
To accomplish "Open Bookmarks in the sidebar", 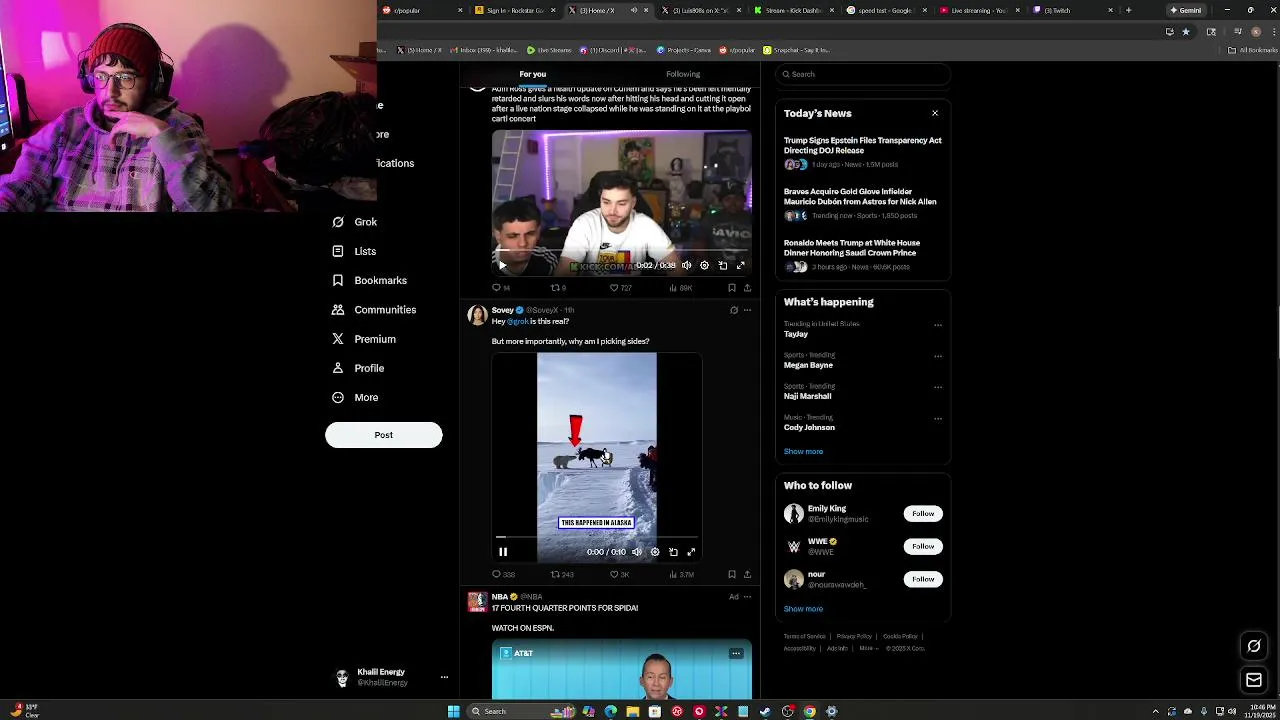I will point(369,281).
